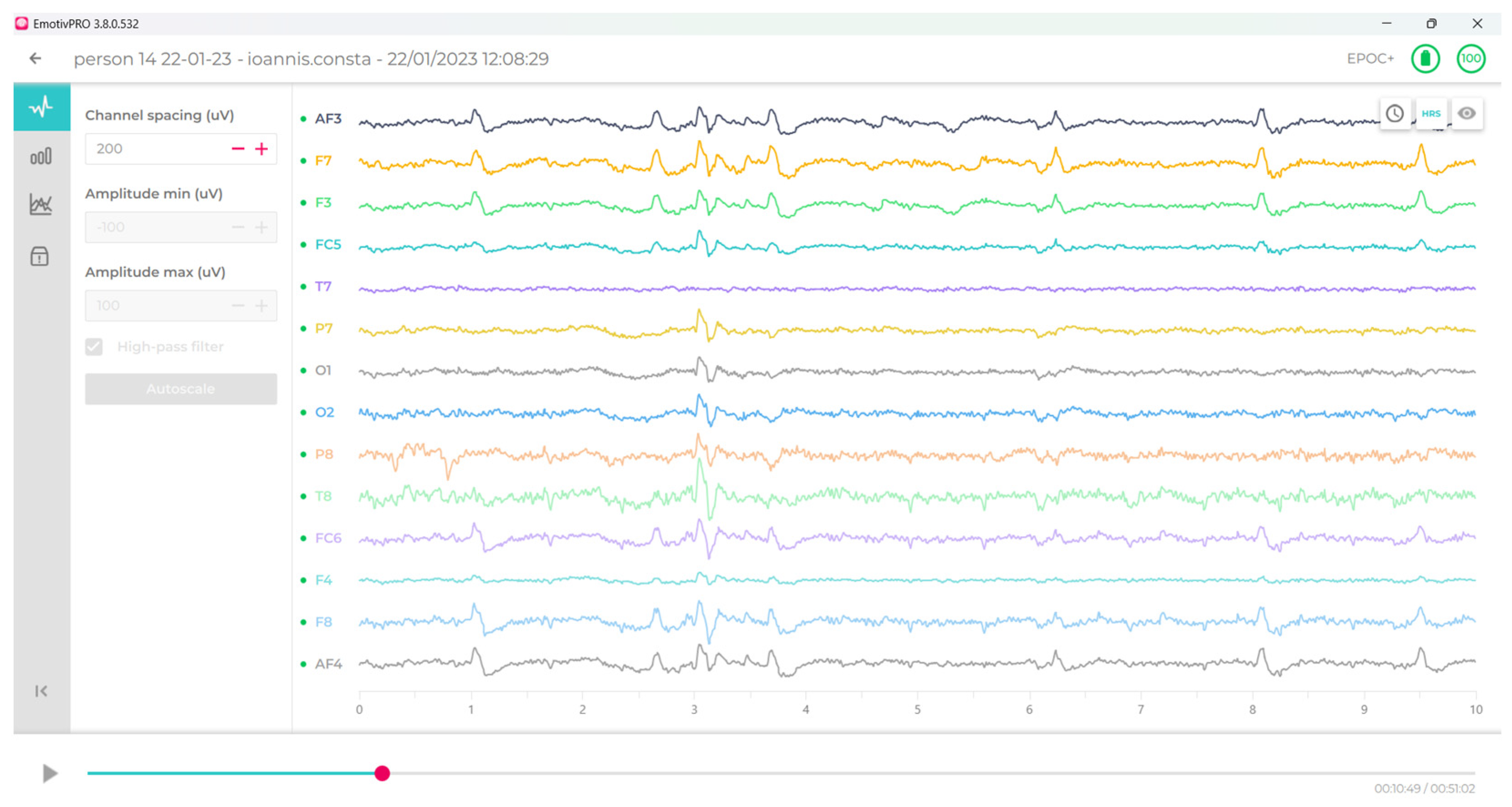Viewport: 1512px width, 807px height.
Task: Decrease channel spacing with minus button
Action: coord(238,149)
